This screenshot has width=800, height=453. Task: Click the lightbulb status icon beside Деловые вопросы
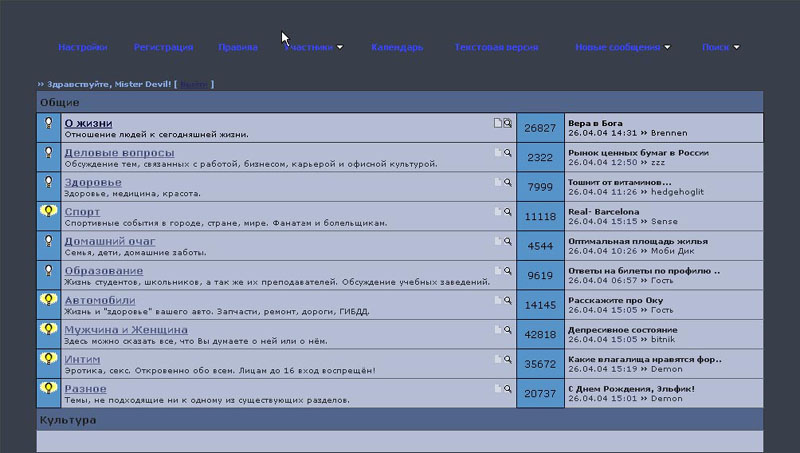pyautogui.click(x=47, y=154)
